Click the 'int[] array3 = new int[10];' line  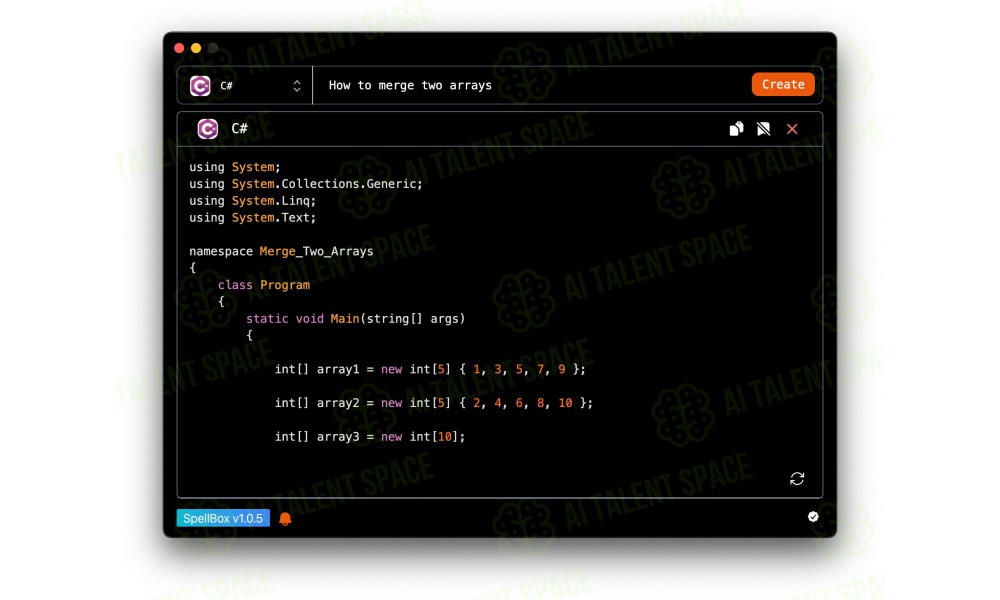click(x=370, y=437)
